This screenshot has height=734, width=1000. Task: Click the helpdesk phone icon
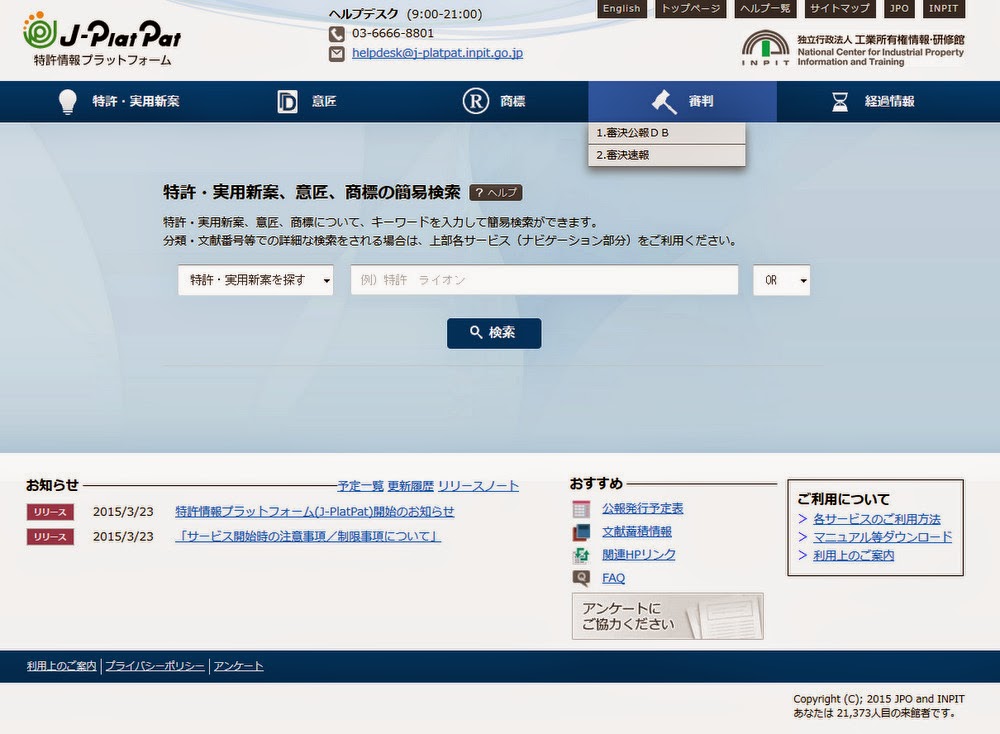[x=337, y=34]
